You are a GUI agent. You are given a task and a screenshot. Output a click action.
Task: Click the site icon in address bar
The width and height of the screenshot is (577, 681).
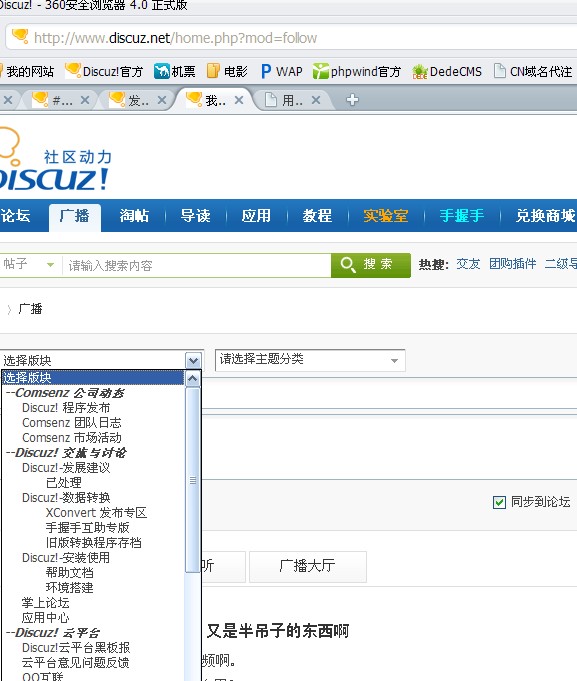[20, 36]
